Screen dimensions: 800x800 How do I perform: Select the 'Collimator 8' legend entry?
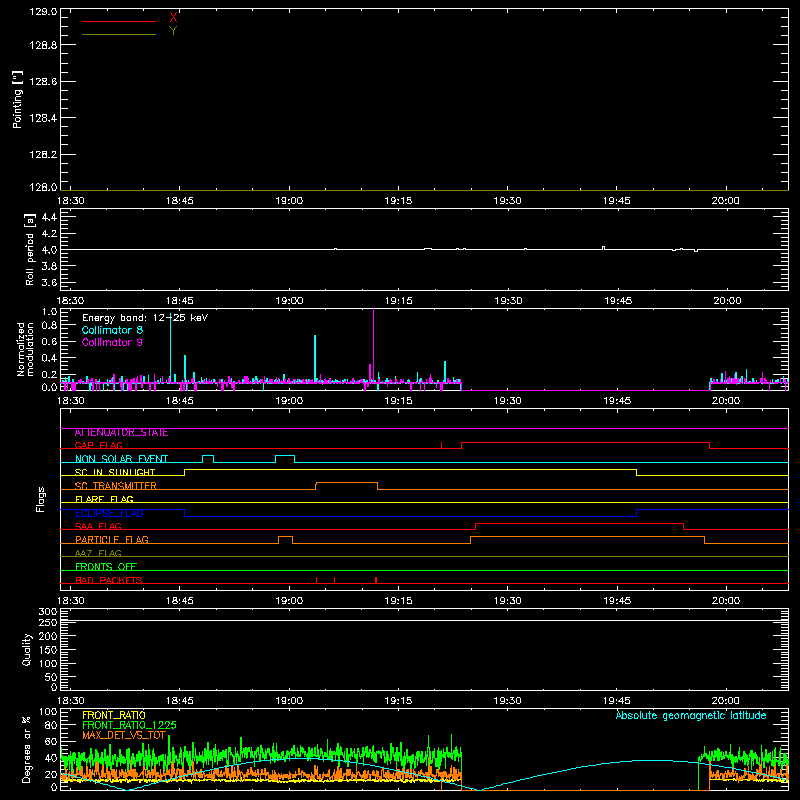(112, 330)
